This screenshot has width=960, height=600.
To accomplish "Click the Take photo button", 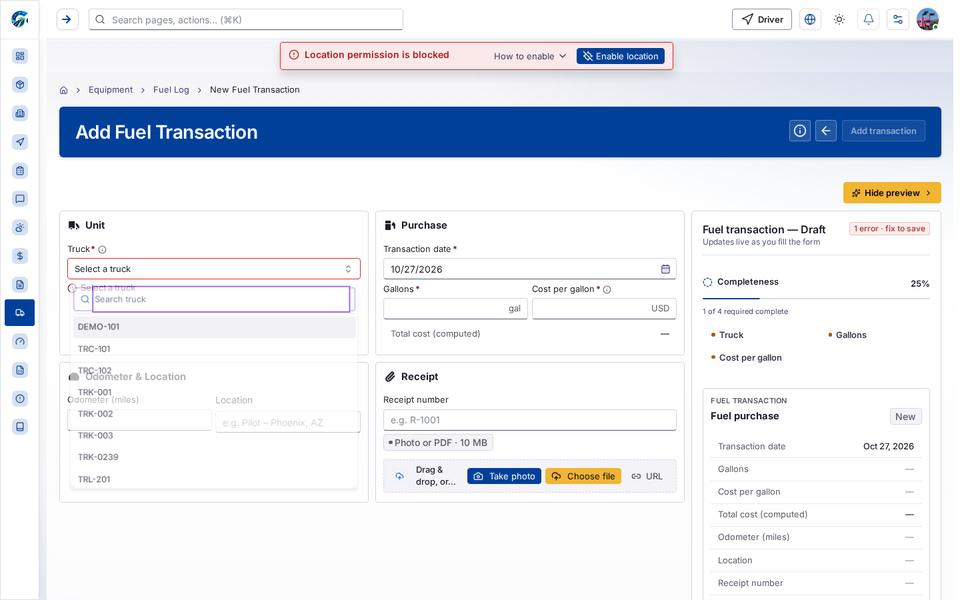I will (x=504, y=476).
